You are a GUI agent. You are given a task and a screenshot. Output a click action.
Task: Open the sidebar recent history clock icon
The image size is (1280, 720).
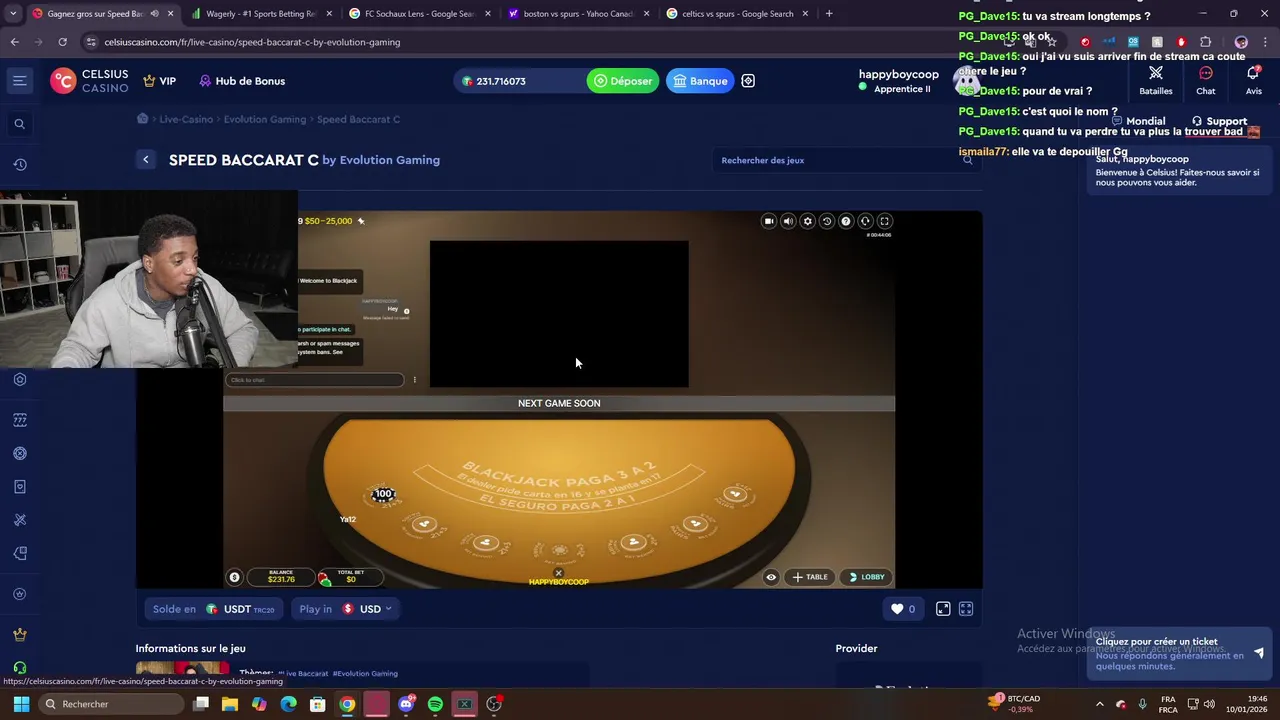tap(19, 165)
